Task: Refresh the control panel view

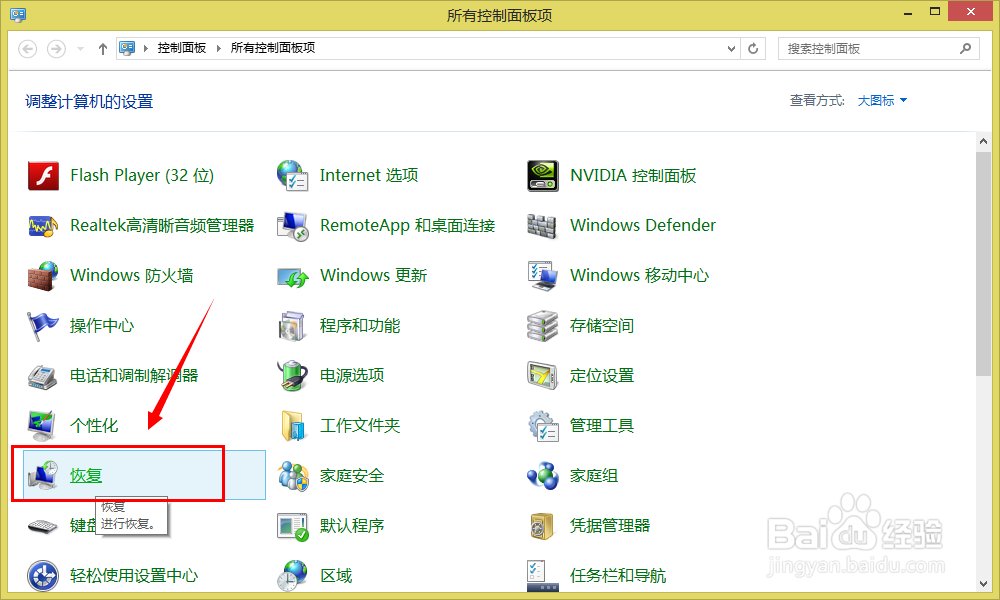Action: [753, 48]
